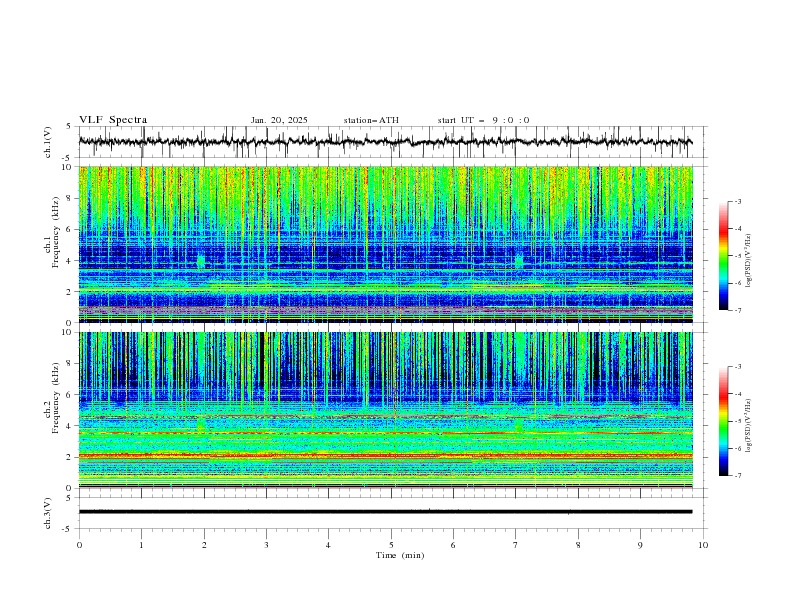The image size is (792, 612).
Task: Click the ch.2 spectrogram panel
Action: tap(385, 410)
